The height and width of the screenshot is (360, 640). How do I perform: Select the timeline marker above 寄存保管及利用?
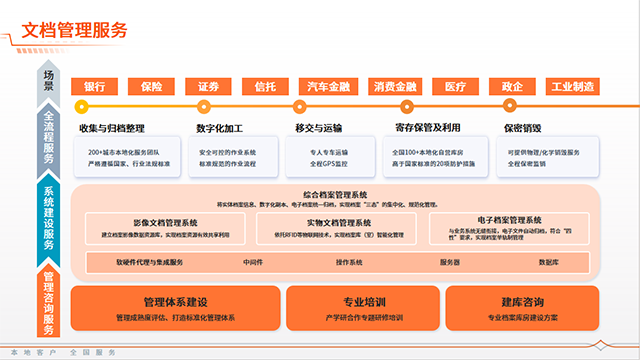pos(407,107)
